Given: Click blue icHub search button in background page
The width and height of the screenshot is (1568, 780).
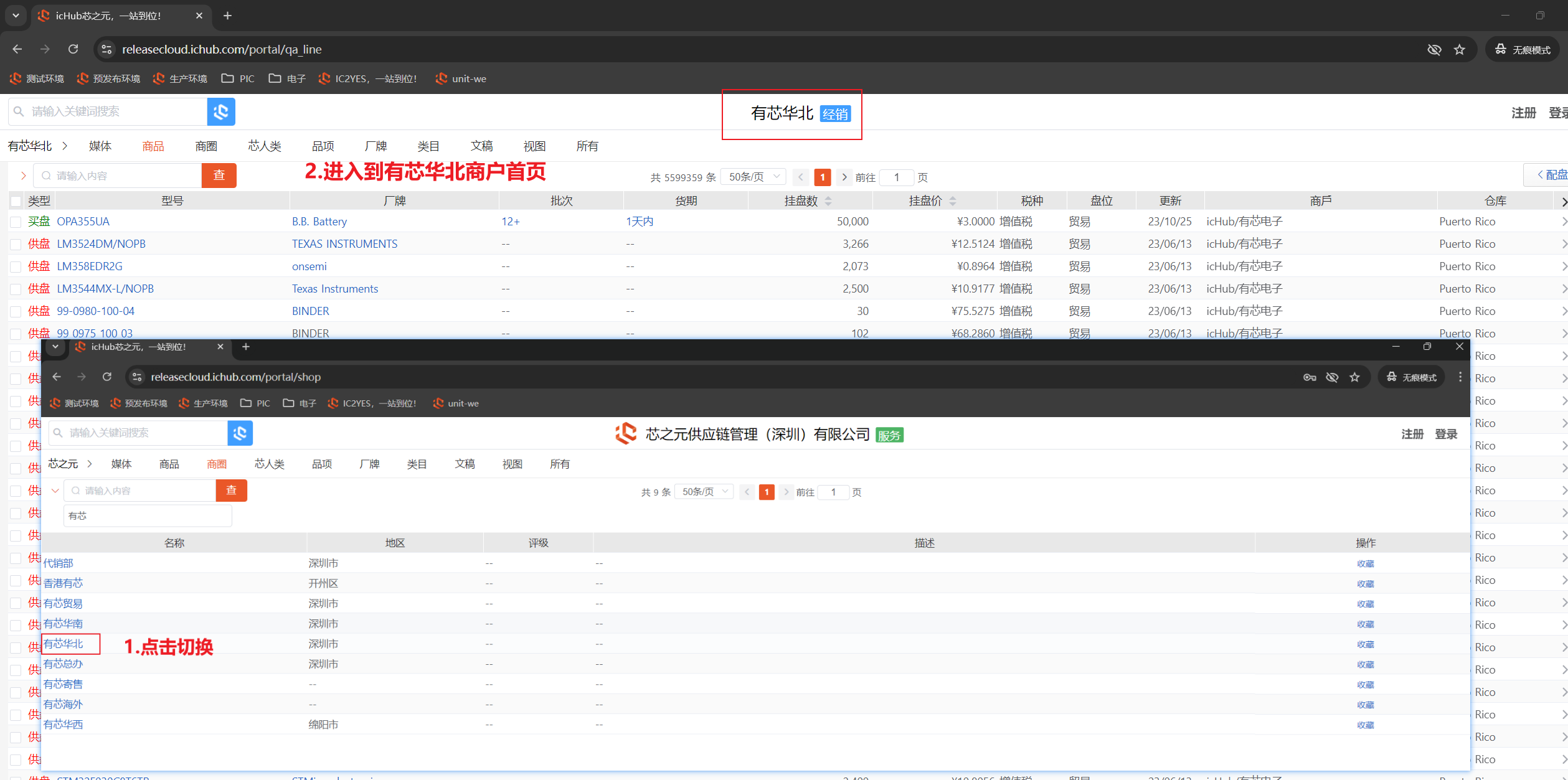Looking at the screenshot, I should tap(221, 111).
